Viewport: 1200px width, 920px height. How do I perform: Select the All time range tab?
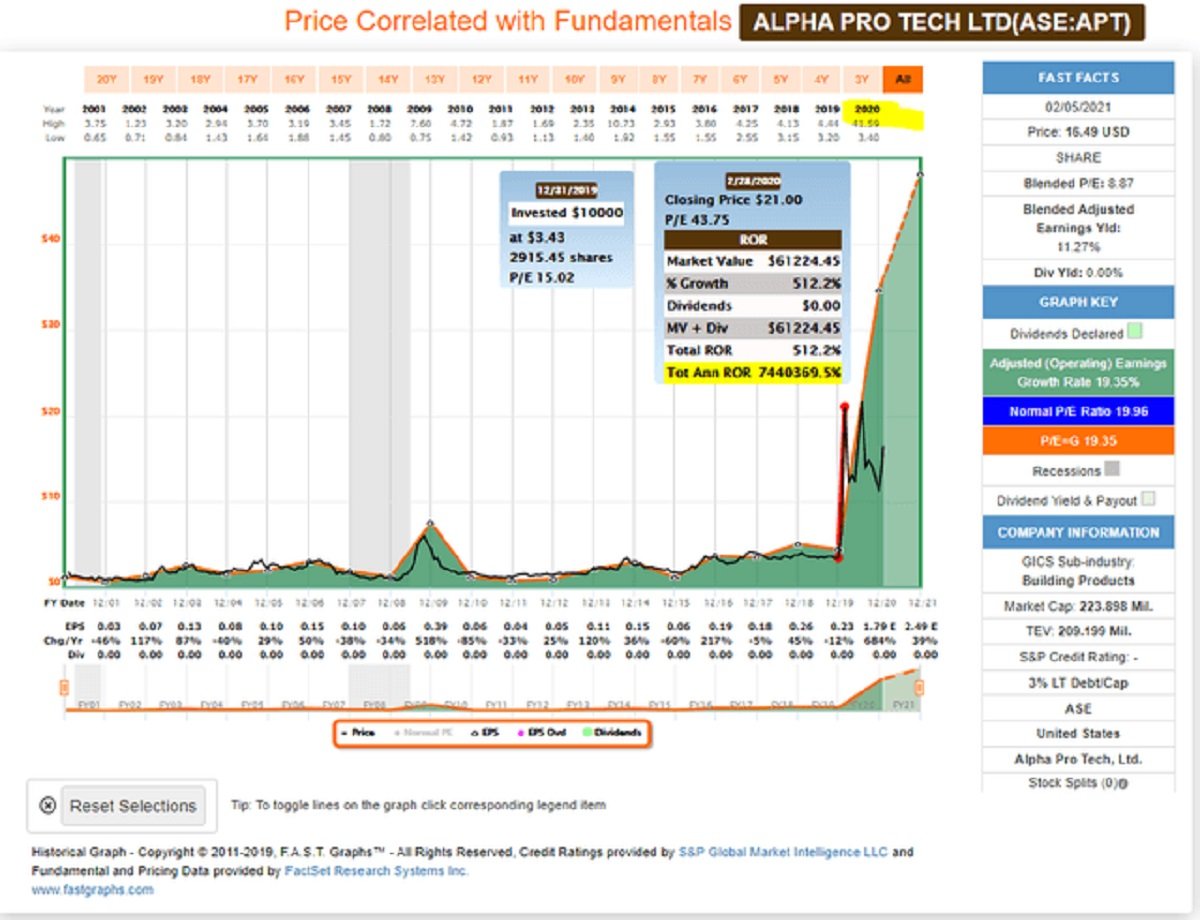coord(902,80)
